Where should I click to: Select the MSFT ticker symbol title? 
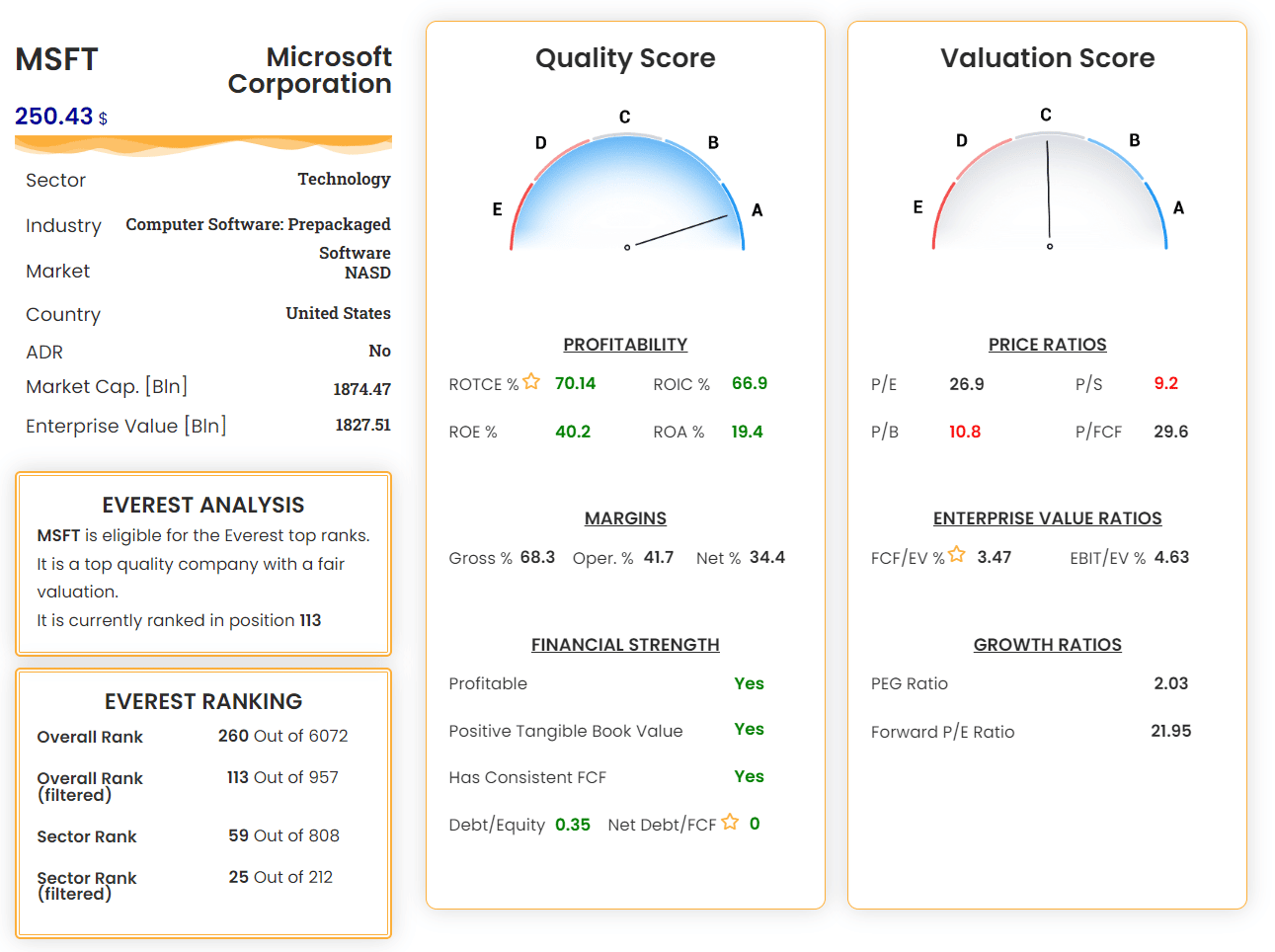[57, 59]
